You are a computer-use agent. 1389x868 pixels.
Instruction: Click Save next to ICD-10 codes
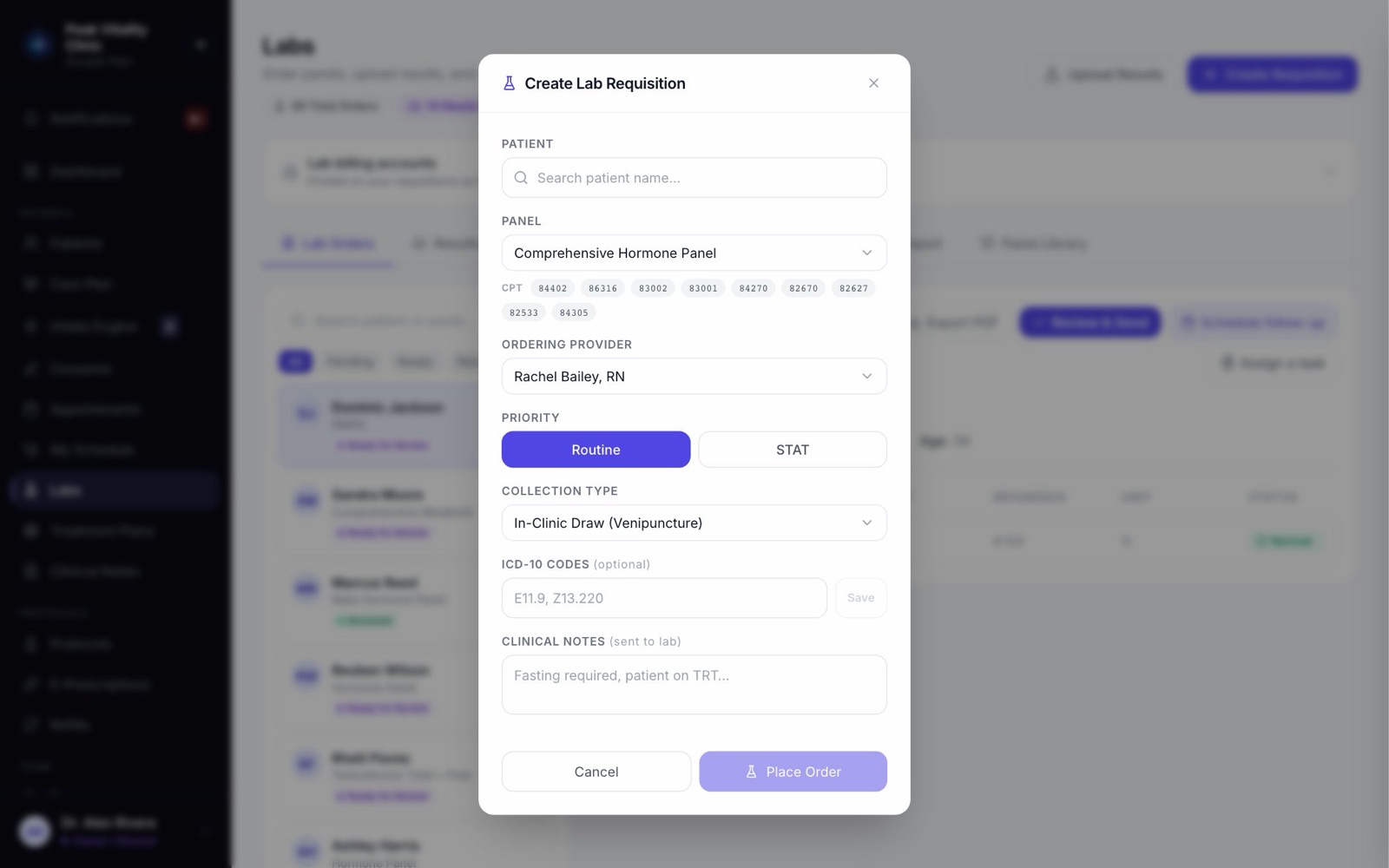tap(861, 598)
